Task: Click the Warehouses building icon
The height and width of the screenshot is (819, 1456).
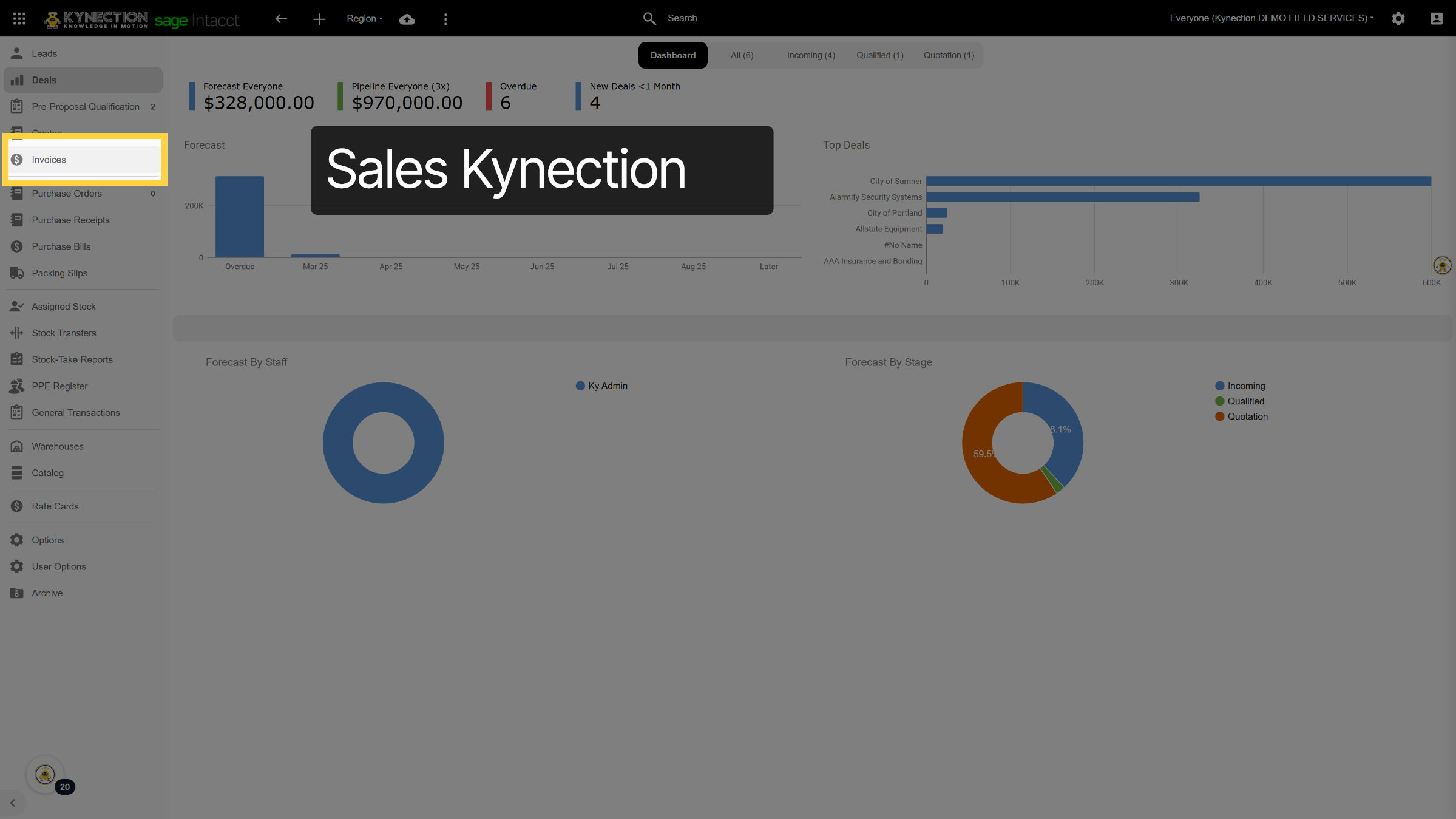Action: click(17, 446)
